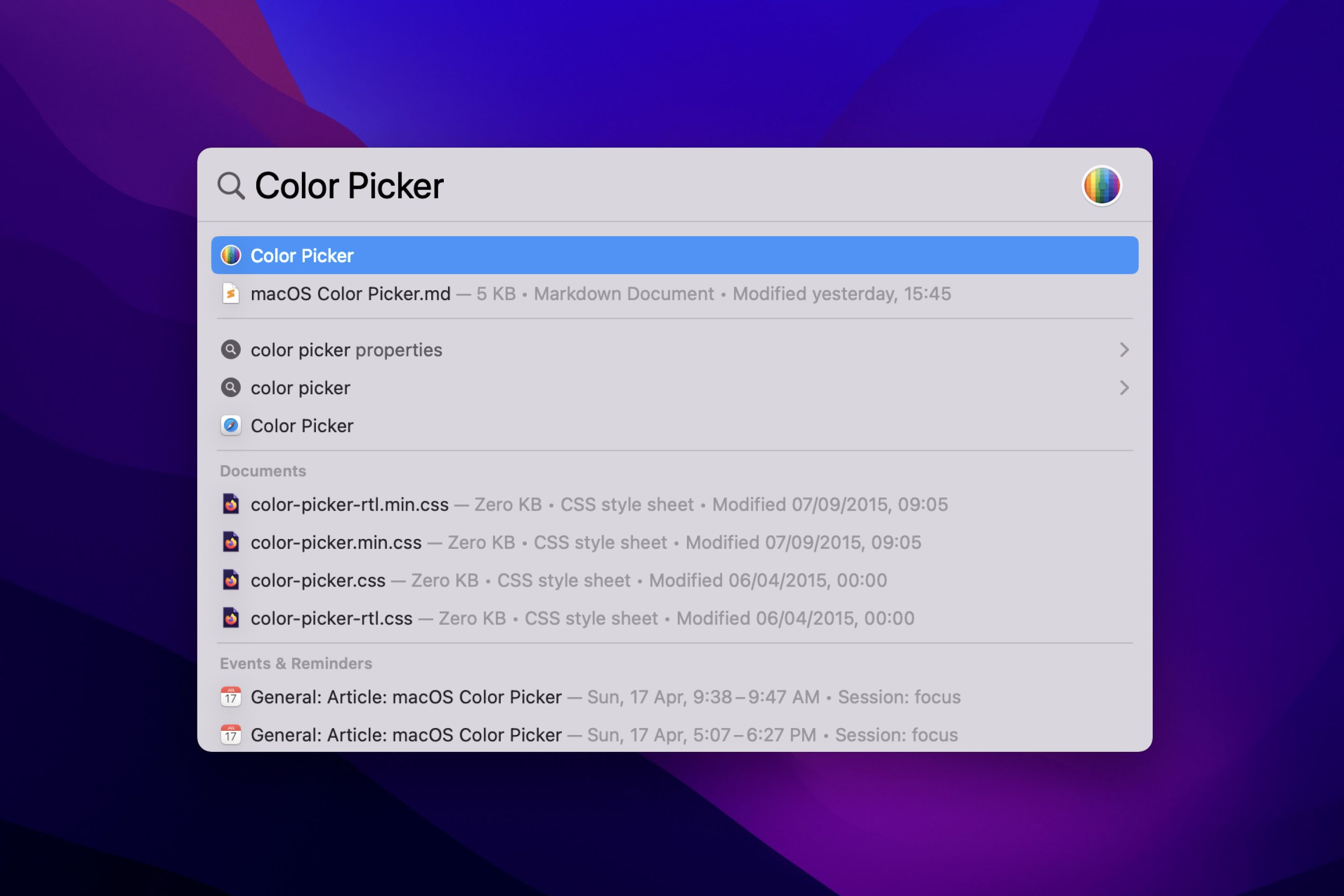This screenshot has height=896, width=1344.
Task: Click 'Modified yesterday, 15:45' detail text
Action: pyautogui.click(x=842, y=294)
